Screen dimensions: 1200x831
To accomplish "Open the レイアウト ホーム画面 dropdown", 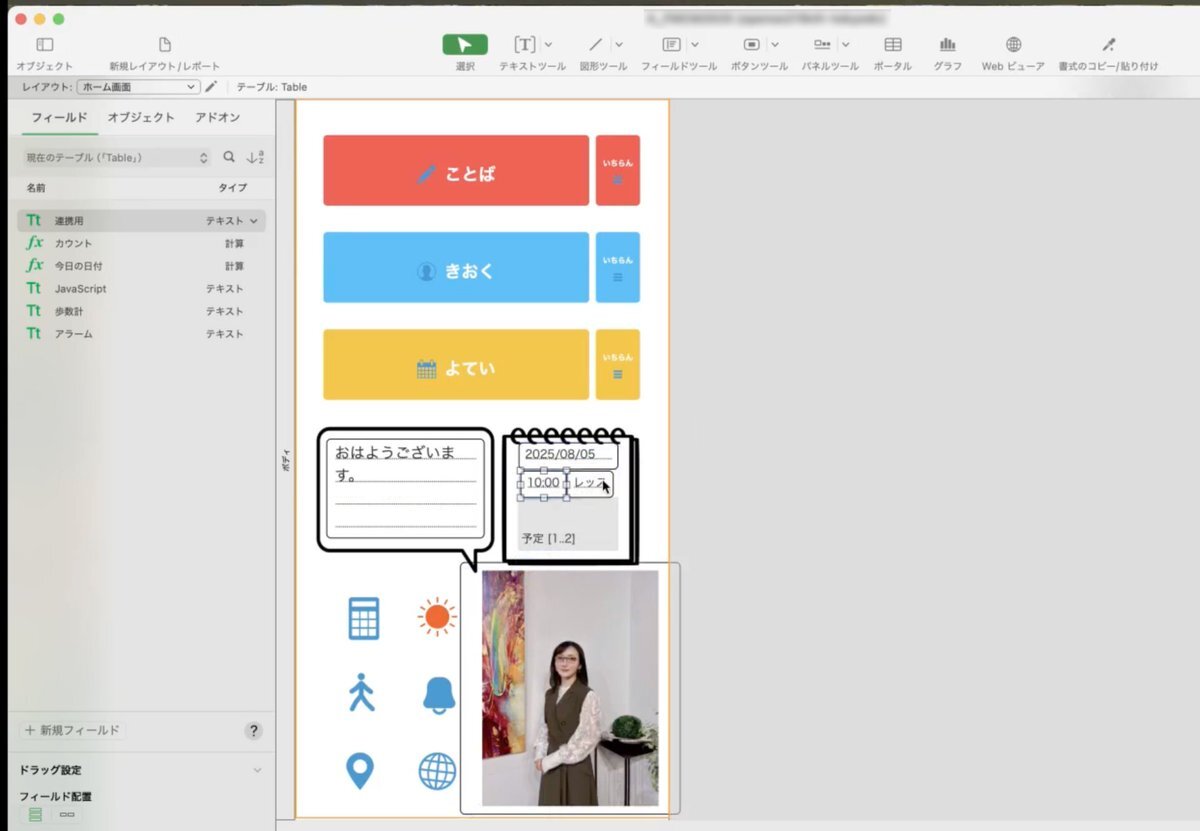I will click(x=138, y=87).
